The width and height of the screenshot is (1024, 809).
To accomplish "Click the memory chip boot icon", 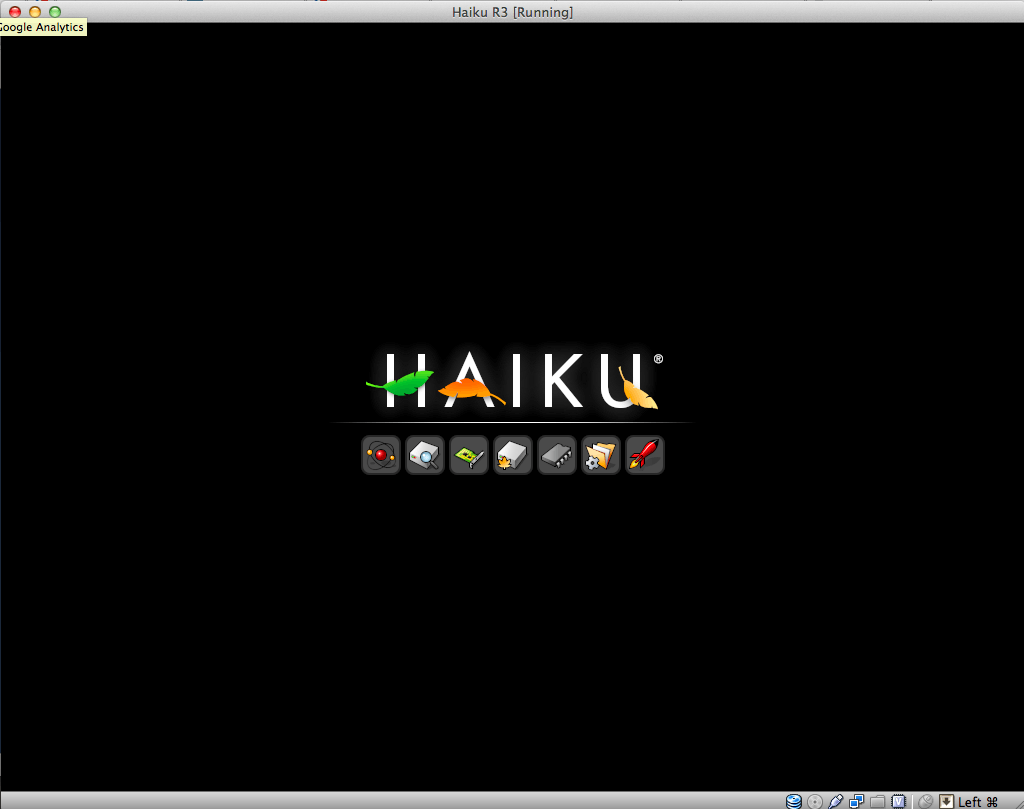I will 557,456.
